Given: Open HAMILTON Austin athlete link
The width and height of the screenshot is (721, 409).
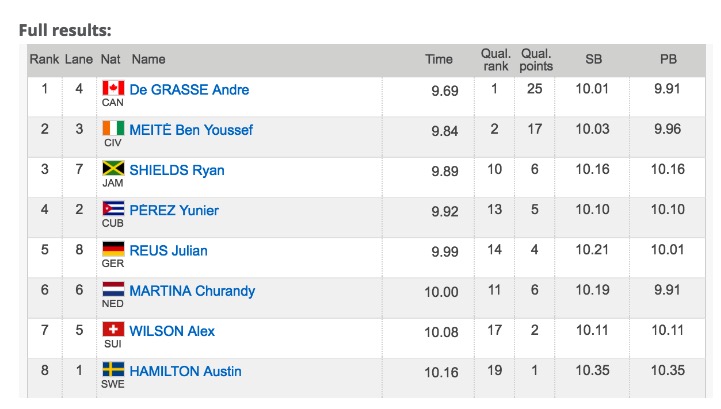Looking at the screenshot, I should [x=185, y=371].
